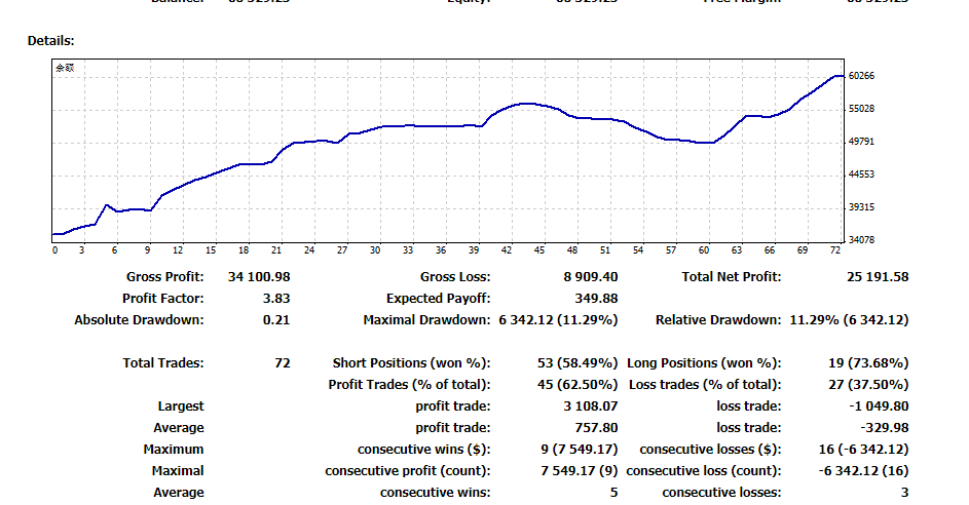This screenshot has height=505, width=969.
Task: Click the Expected Payoff value 349.88
Action: (x=597, y=298)
